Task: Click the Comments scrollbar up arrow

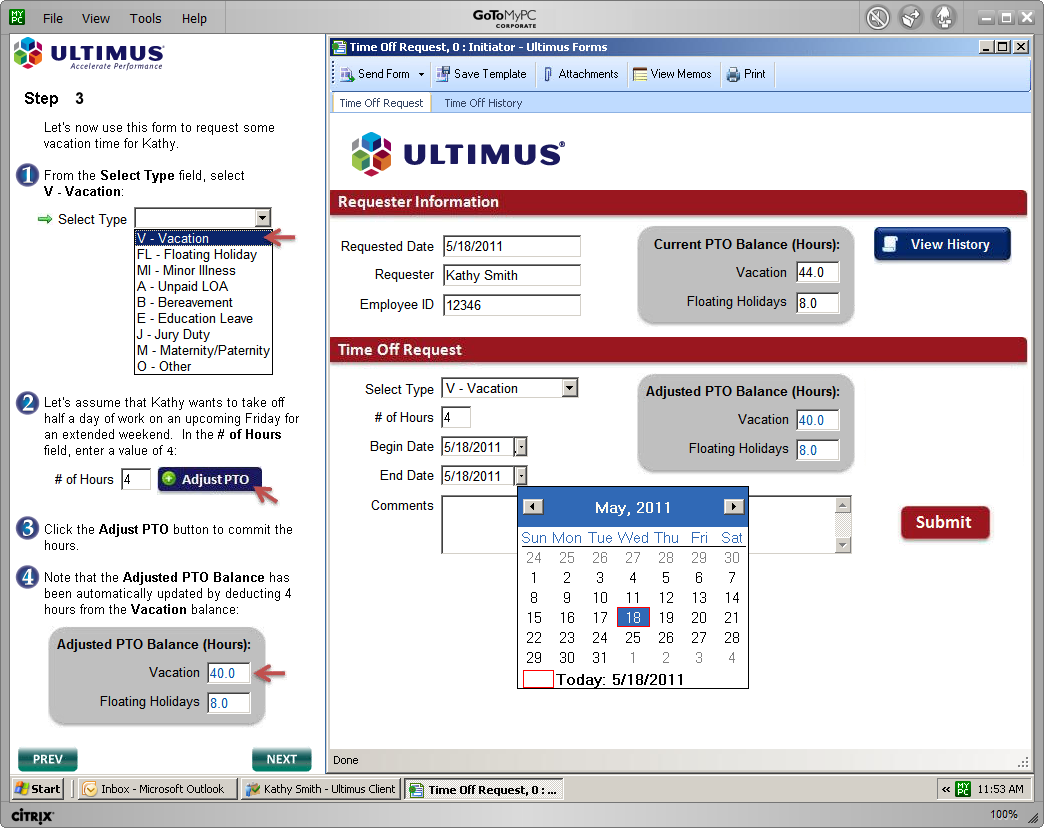Action: point(843,505)
